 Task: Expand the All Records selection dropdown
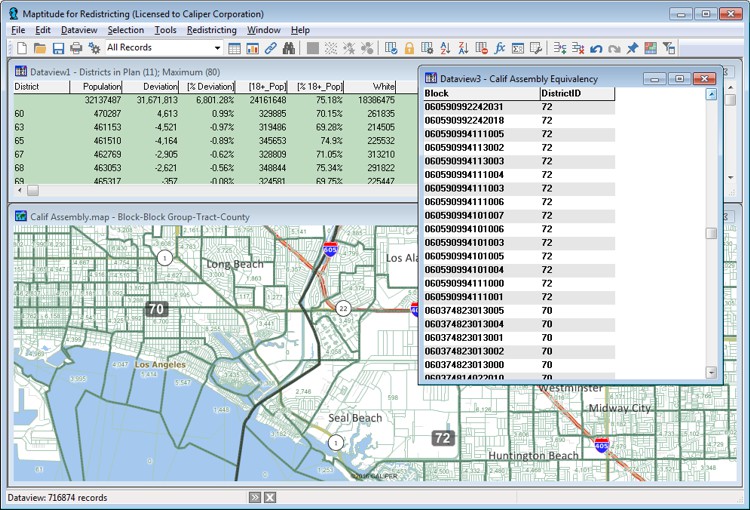coord(217,48)
